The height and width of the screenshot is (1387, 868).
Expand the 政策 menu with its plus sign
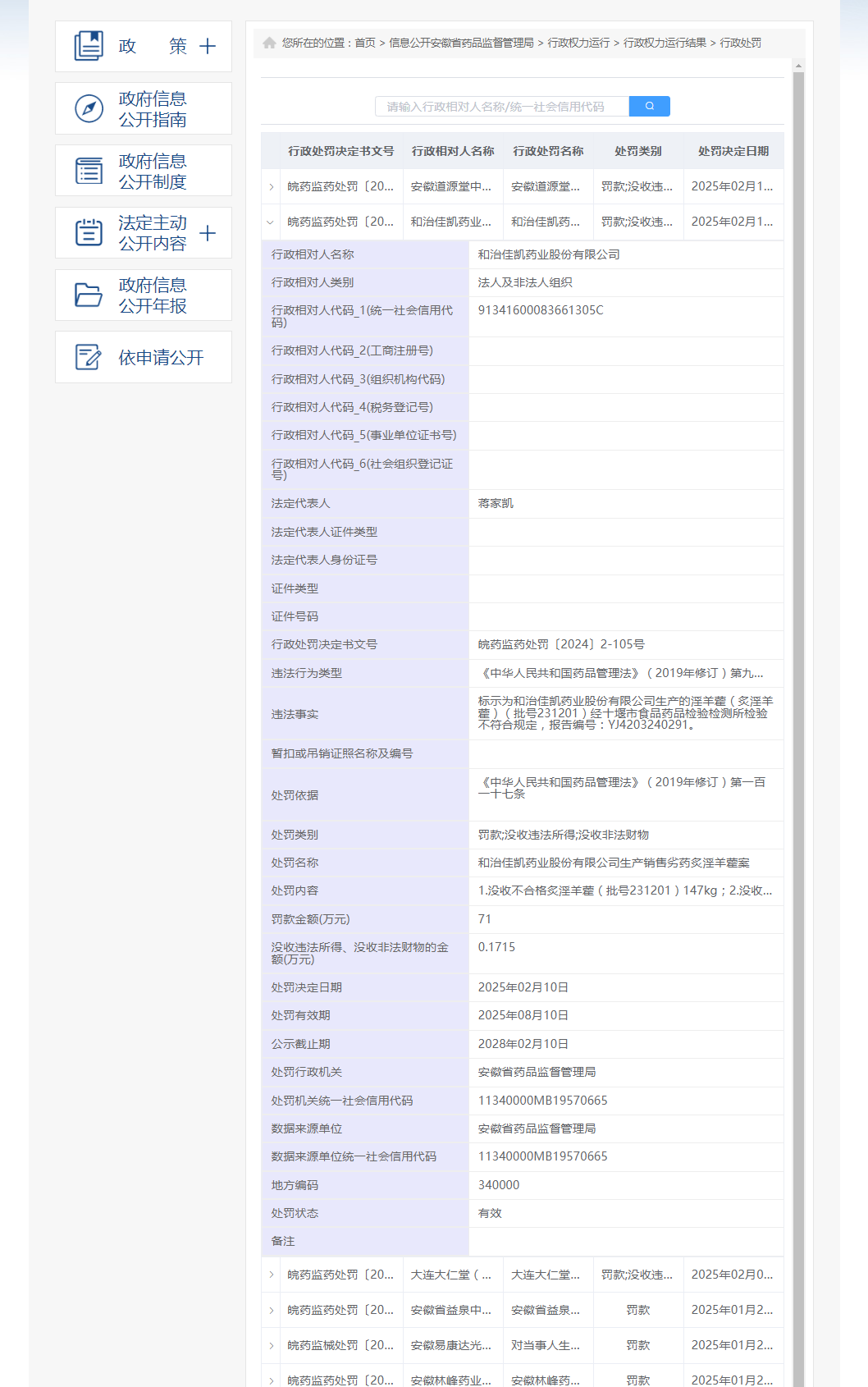click(208, 46)
